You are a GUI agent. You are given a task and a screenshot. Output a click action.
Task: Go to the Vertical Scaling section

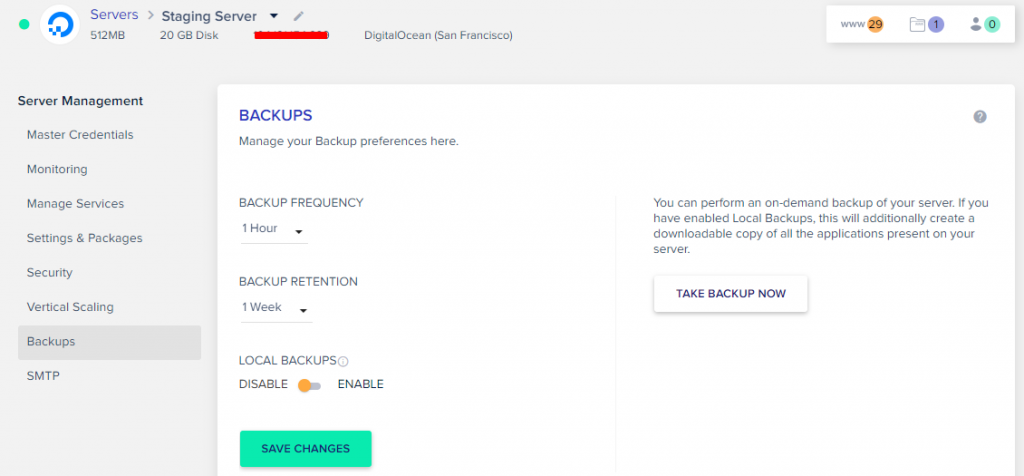point(70,307)
